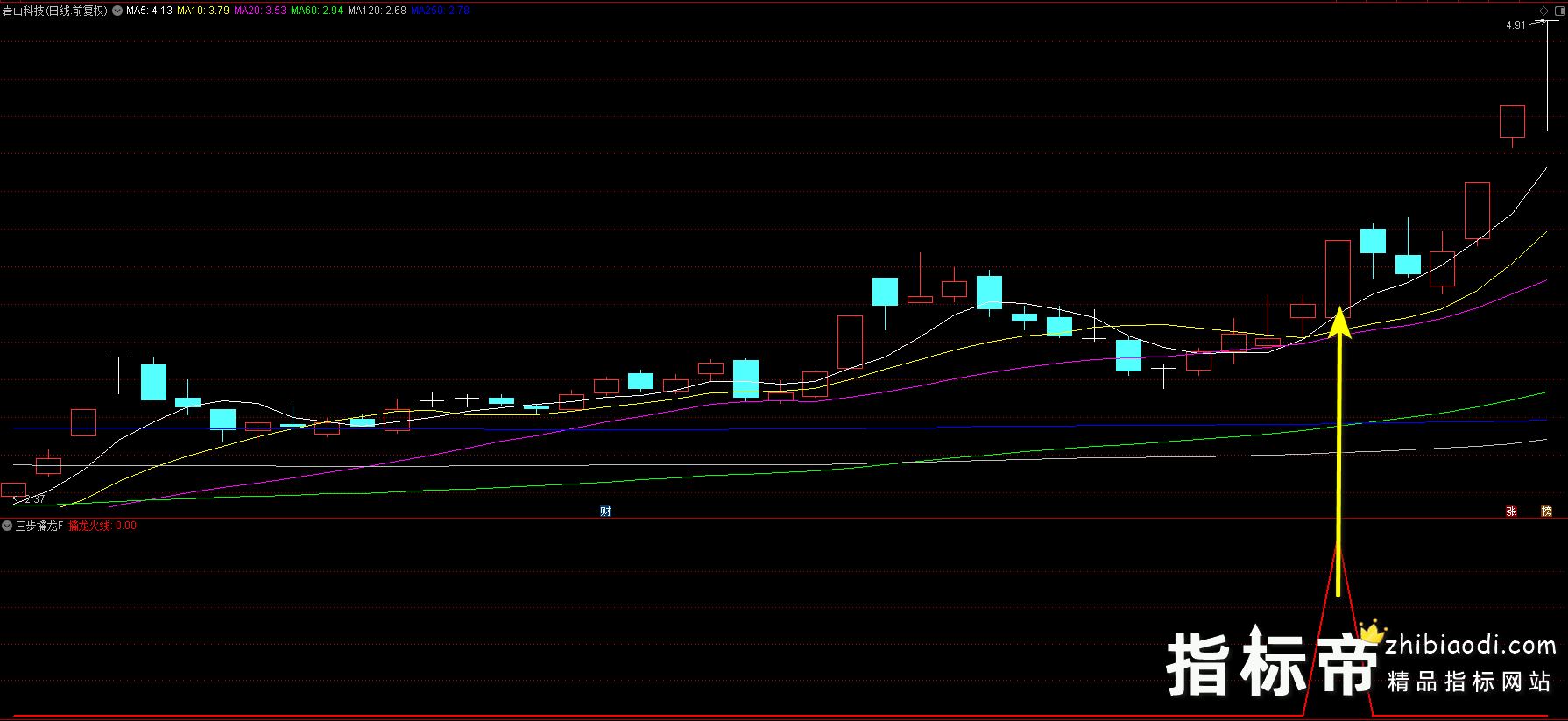1568x721 pixels.
Task: Click the red 擒龙火线: 0.00 value
Action: [x=102, y=526]
